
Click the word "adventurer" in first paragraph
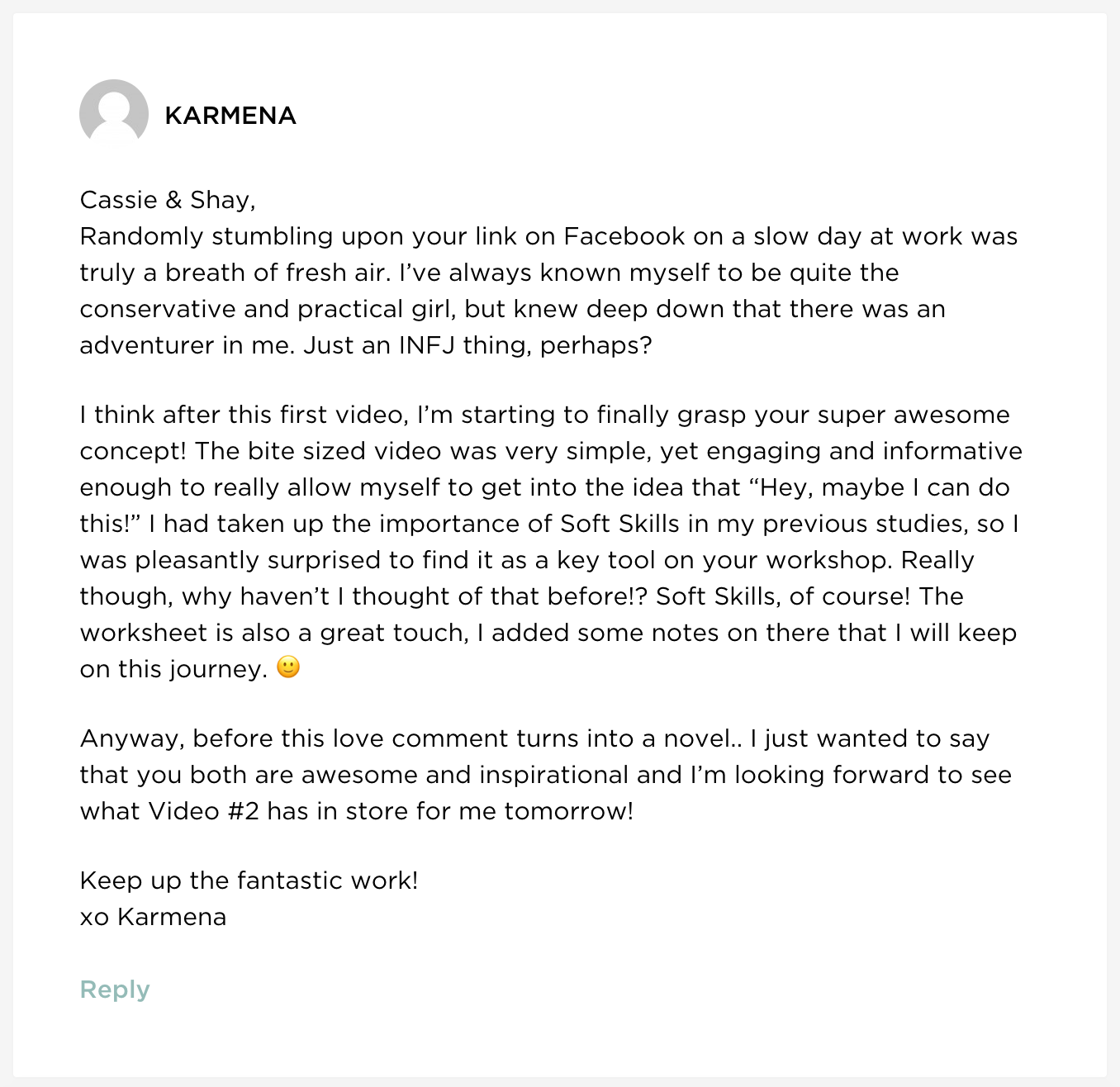tap(147, 345)
